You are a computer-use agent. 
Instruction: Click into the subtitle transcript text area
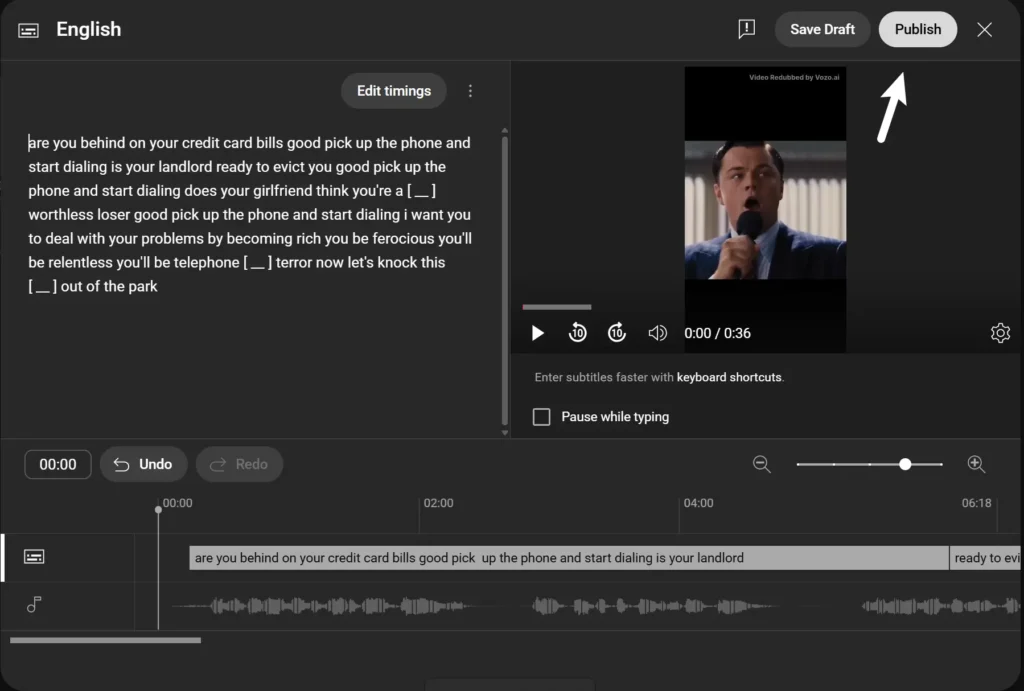point(250,214)
